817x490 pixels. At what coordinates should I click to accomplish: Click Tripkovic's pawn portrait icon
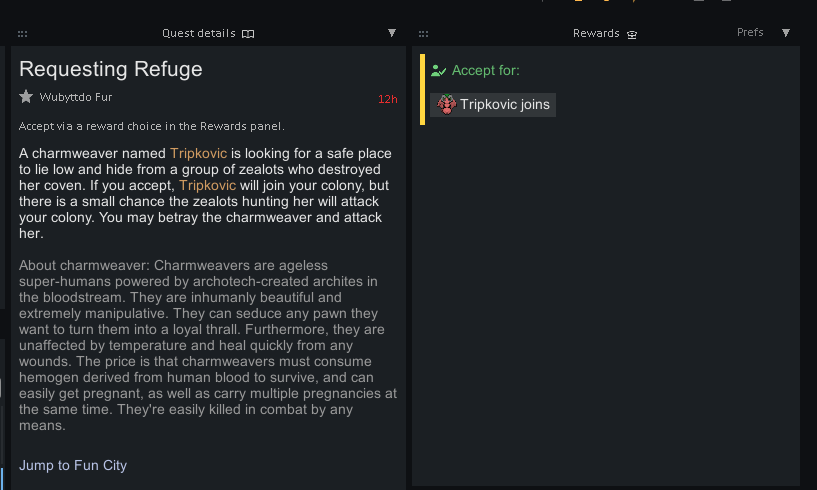pyautogui.click(x=447, y=104)
